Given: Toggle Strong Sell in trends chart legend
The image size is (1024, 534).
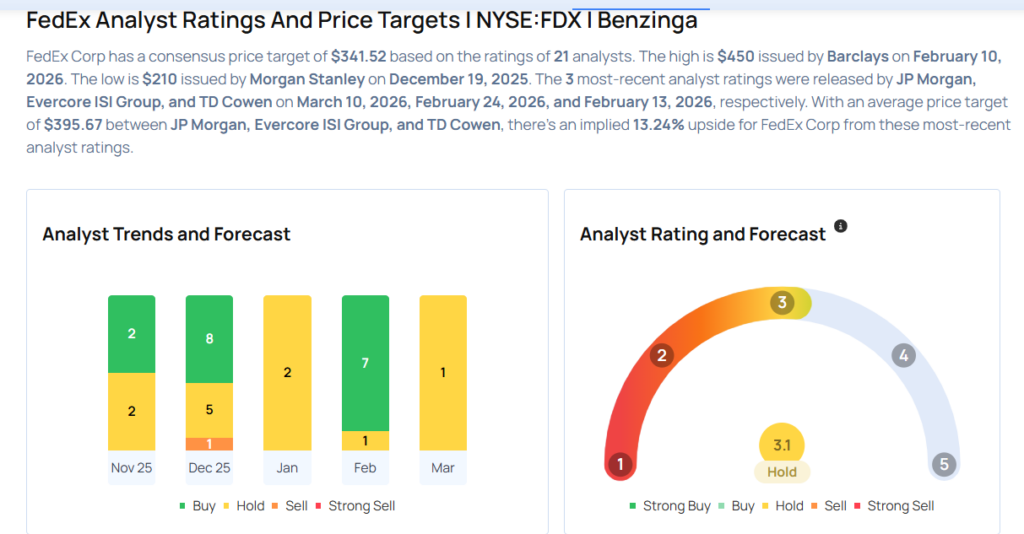Looking at the screenshot, I should (355, 506).
